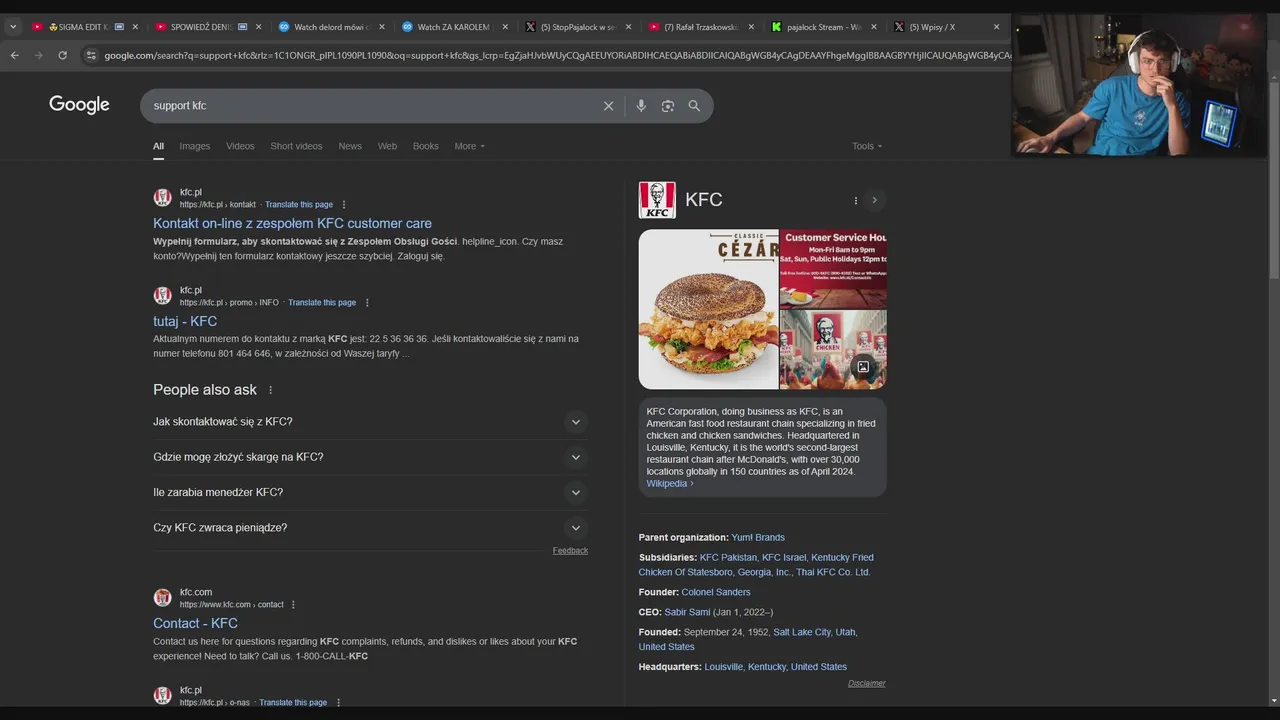Click the Disclaimer link in the knowledge panel
This screenshot has height=720, width=1280.
[x=867, y=684]
